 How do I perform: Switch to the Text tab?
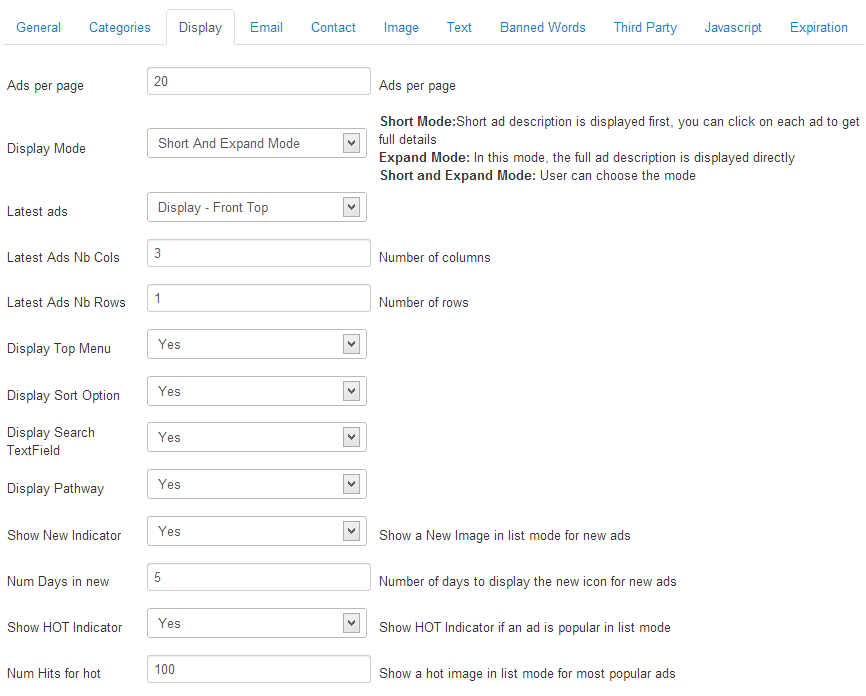459,28
